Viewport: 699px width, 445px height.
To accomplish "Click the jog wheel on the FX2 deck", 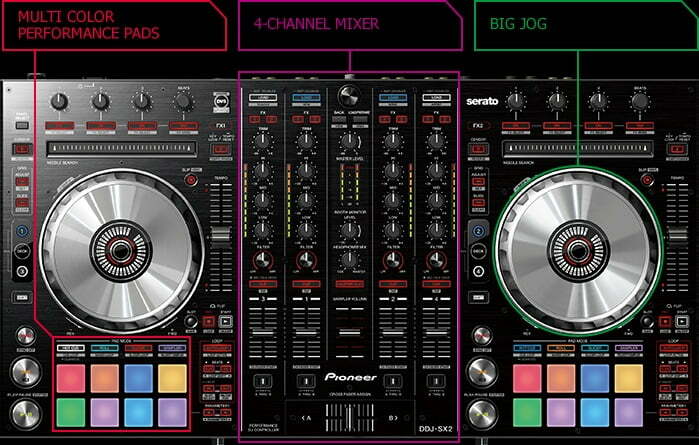I will pyautogui.click(x=578, y=251).
